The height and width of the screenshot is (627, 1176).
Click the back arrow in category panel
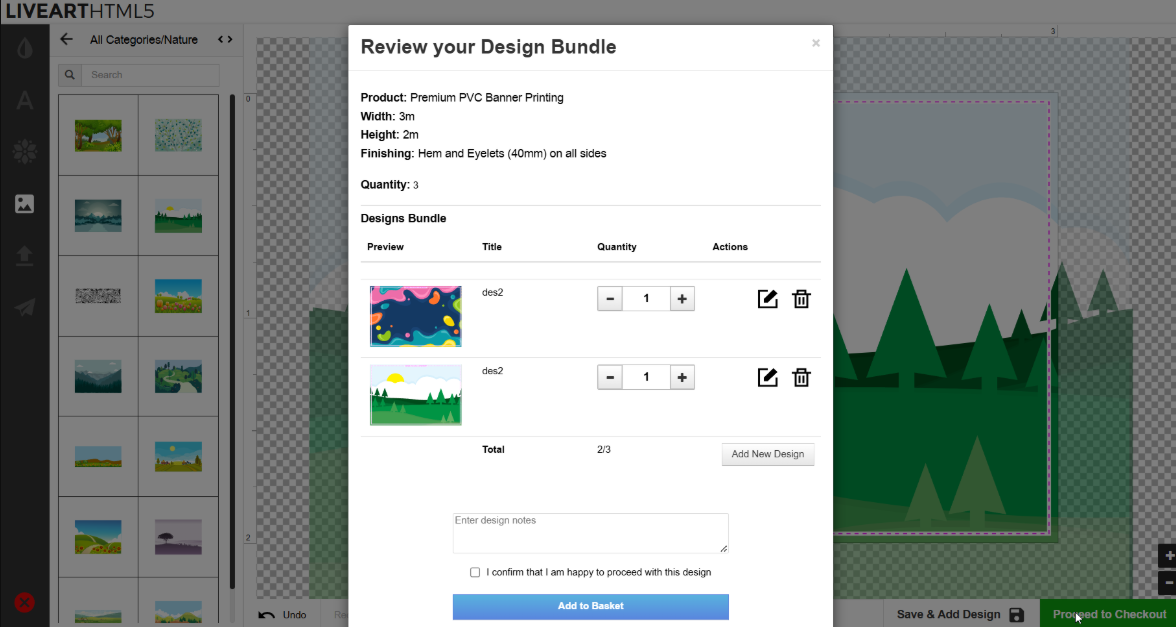click(67, 40)
